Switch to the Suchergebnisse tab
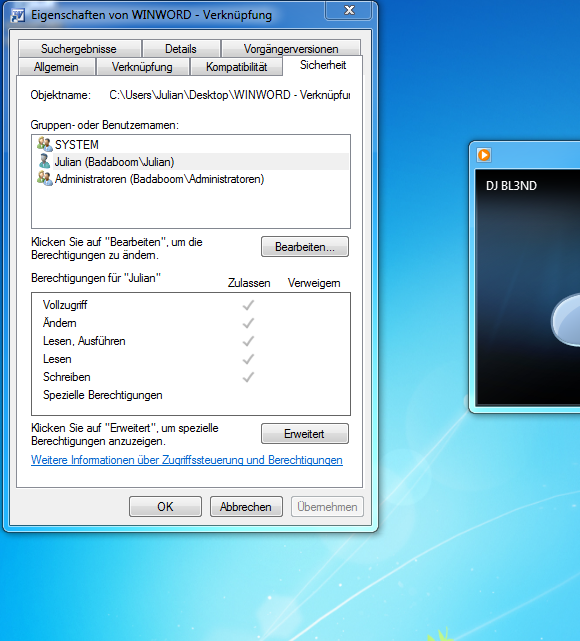This screenshot has width=580, height=641. [x=80, y=49]
